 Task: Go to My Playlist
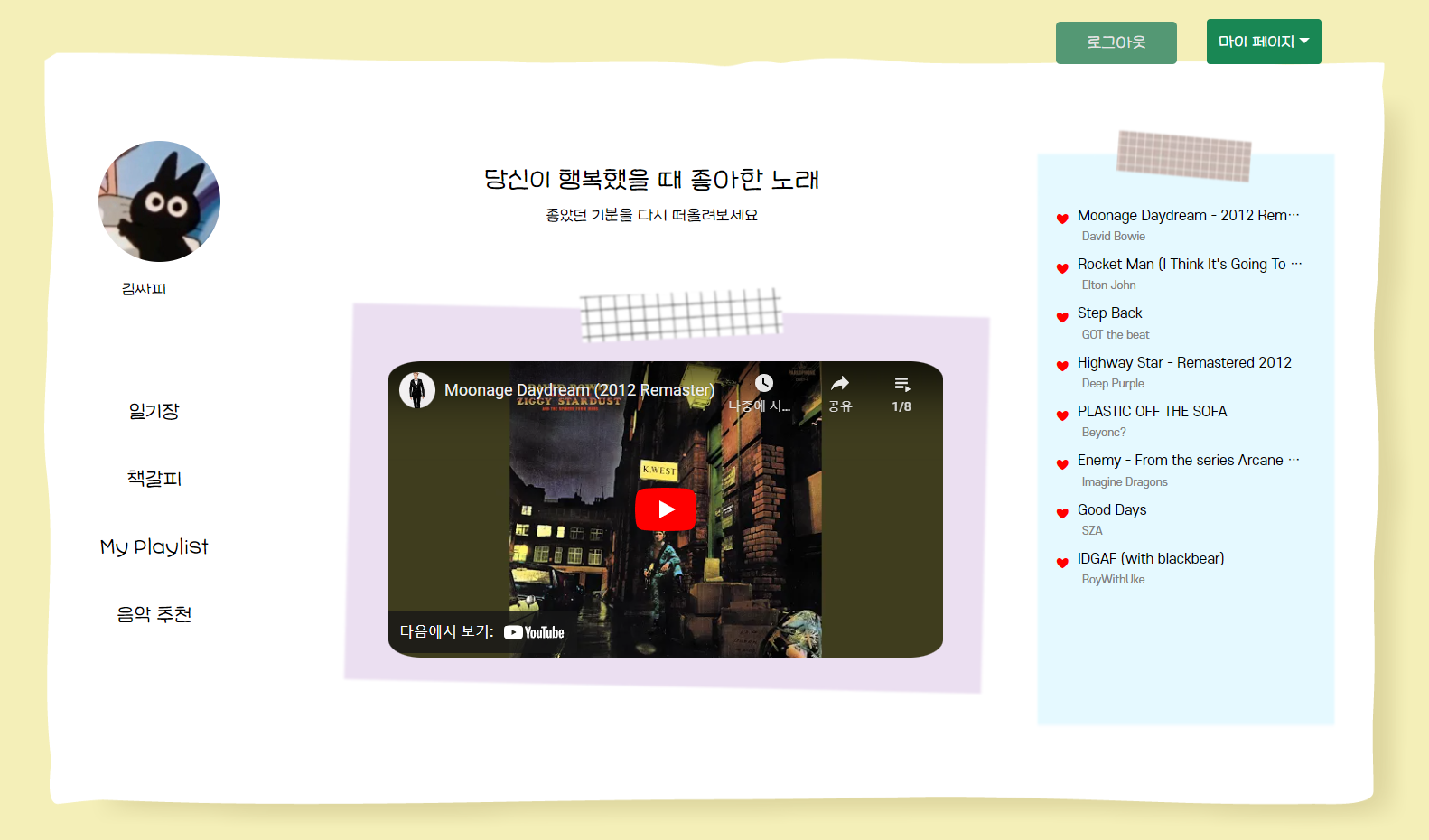[x=154, y=546]
